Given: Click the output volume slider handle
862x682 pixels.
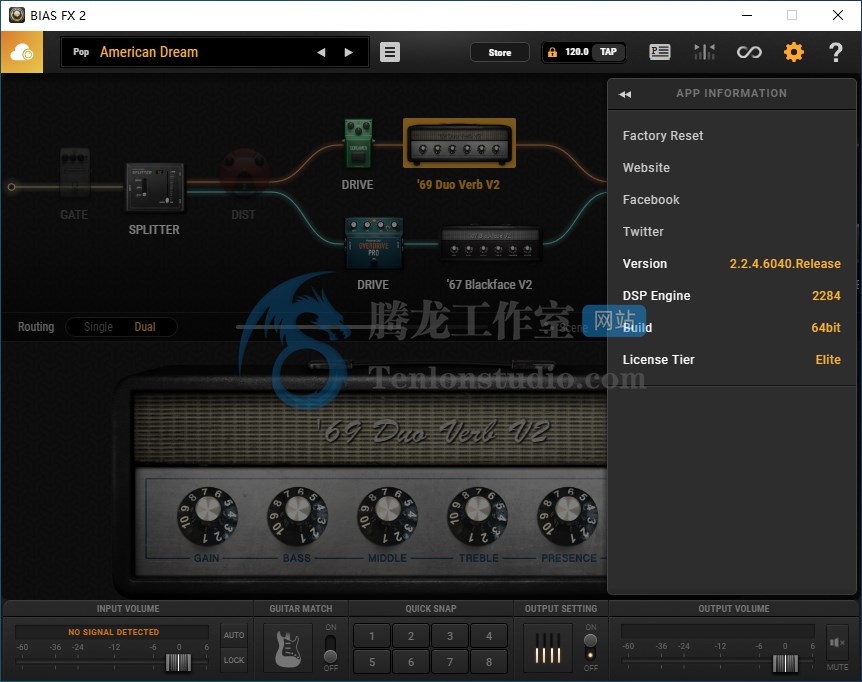Looking at the screenshot, I should tap(785, 663).
